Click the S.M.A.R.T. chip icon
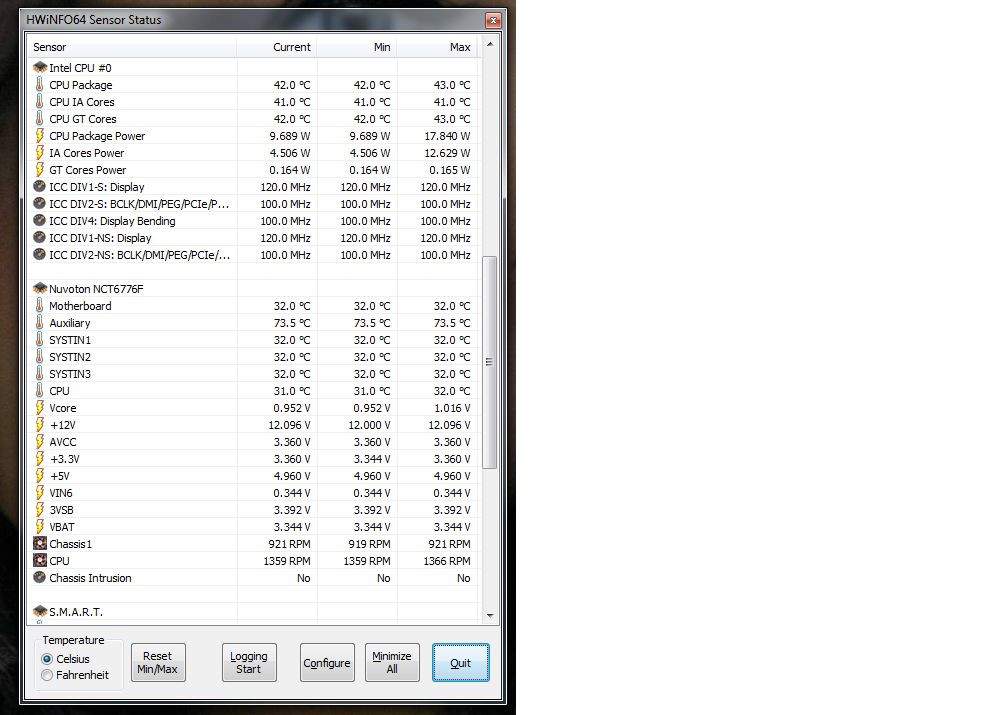The height and width of the screenshot is (715, 1008). 40,611
